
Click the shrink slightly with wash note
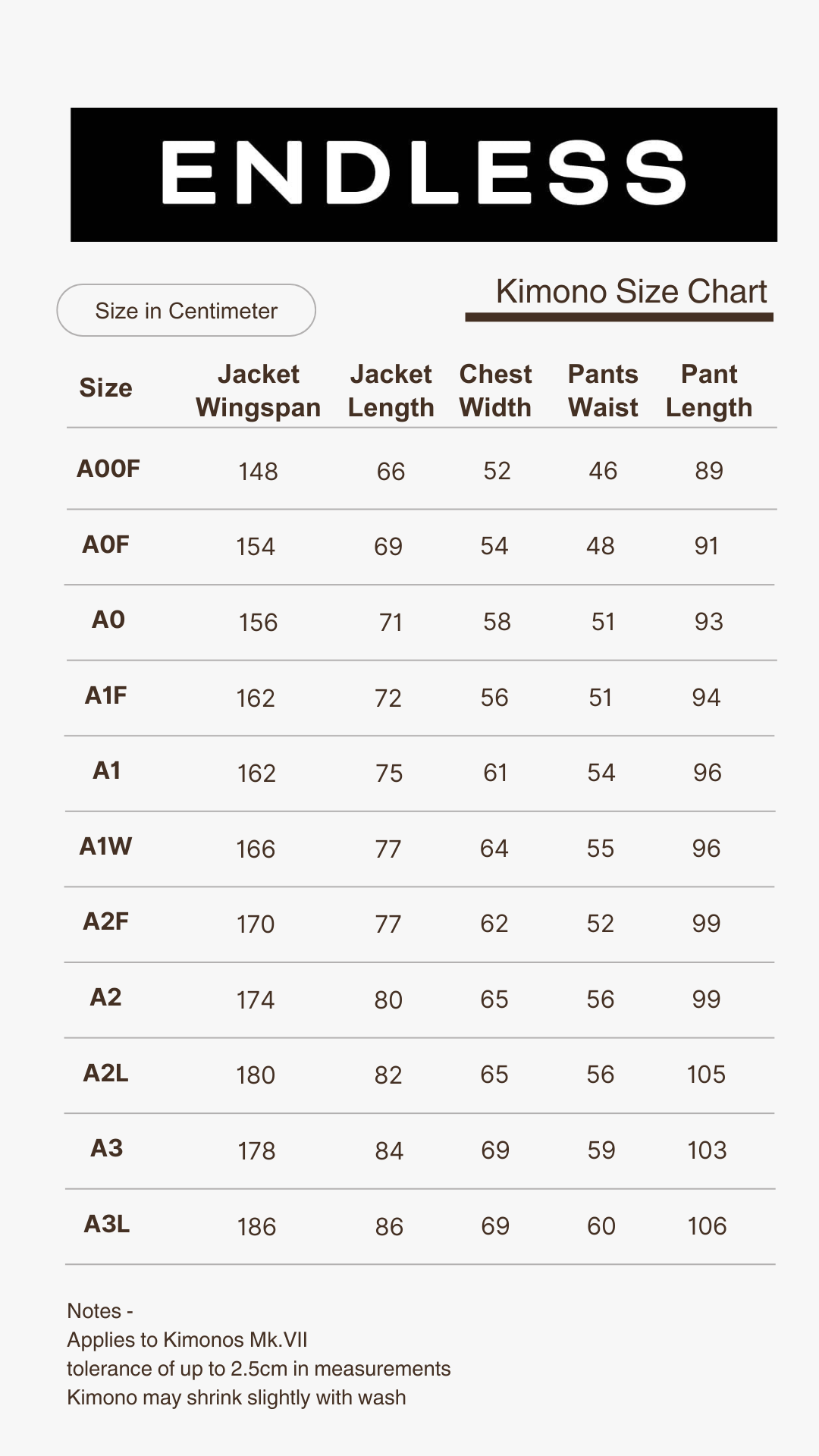click(x=237, y=1398)
